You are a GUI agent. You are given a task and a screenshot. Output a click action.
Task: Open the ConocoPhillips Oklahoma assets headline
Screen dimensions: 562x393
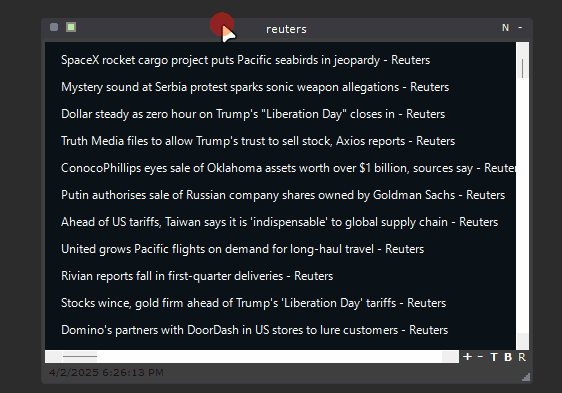(x=288, y=168)
